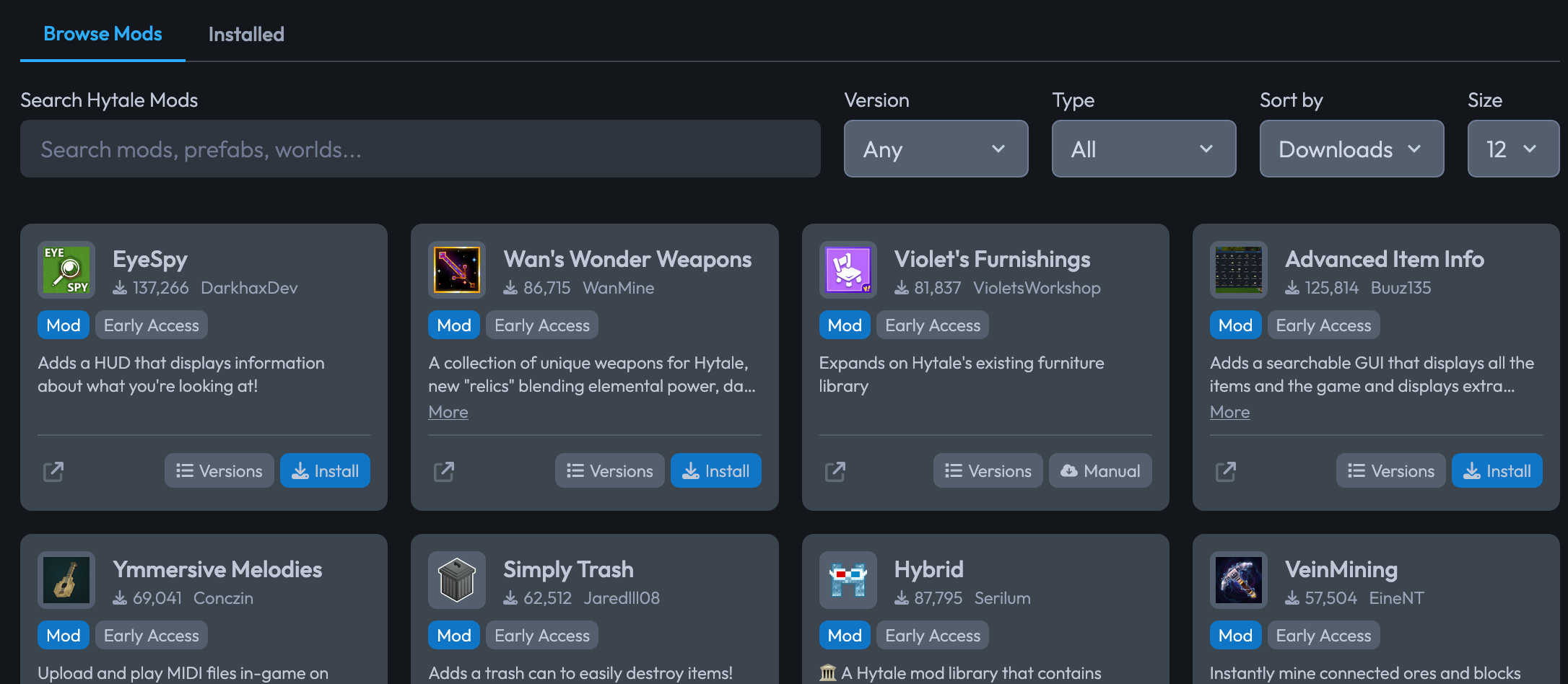Open Wan's Wonder Weapons external link icon
Viewport: 1568px width, 684px height.
pos(444,471)
